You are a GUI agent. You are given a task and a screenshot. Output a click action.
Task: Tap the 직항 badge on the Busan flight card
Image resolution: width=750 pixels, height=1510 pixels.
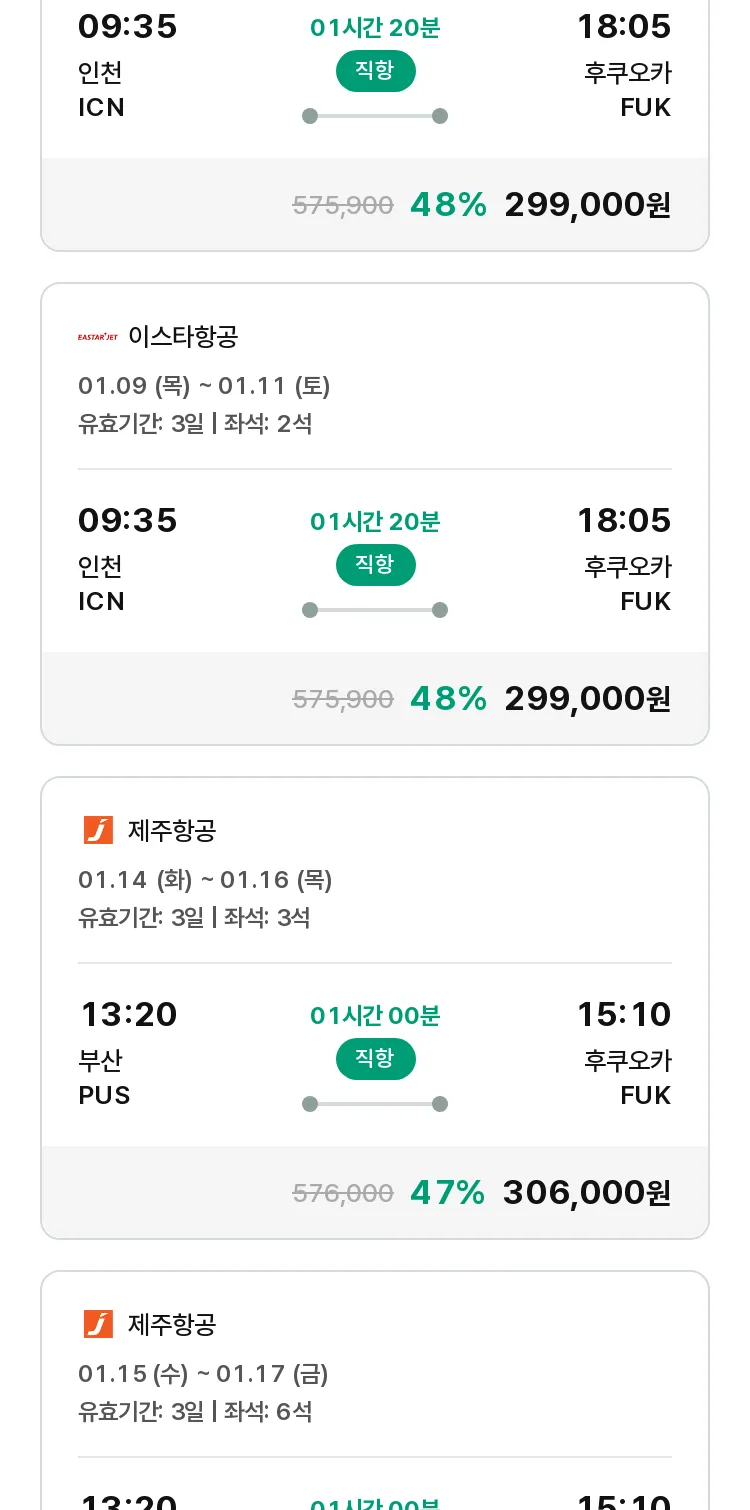[x=375, y=1059]
